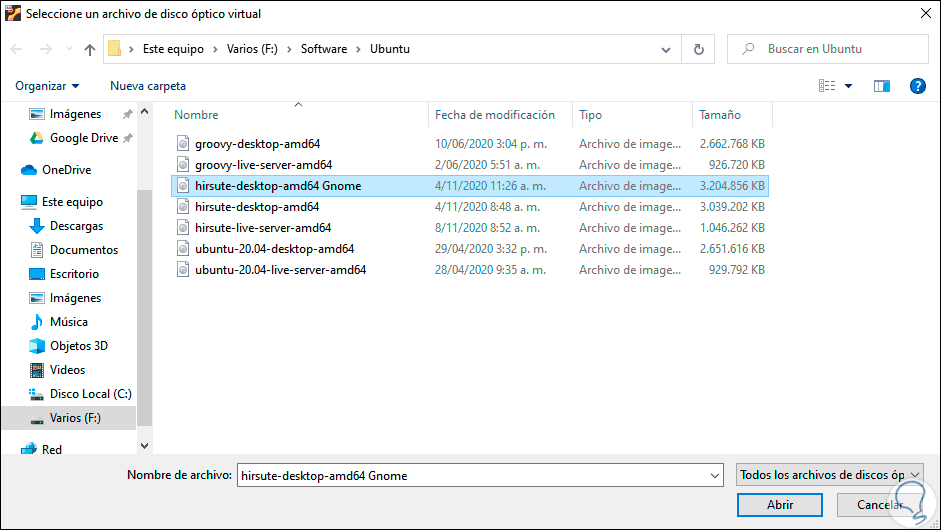Viewport: 941px width, 530px height.
Task: Open Red network in sidebar
Action: click(x=52, y=449)
